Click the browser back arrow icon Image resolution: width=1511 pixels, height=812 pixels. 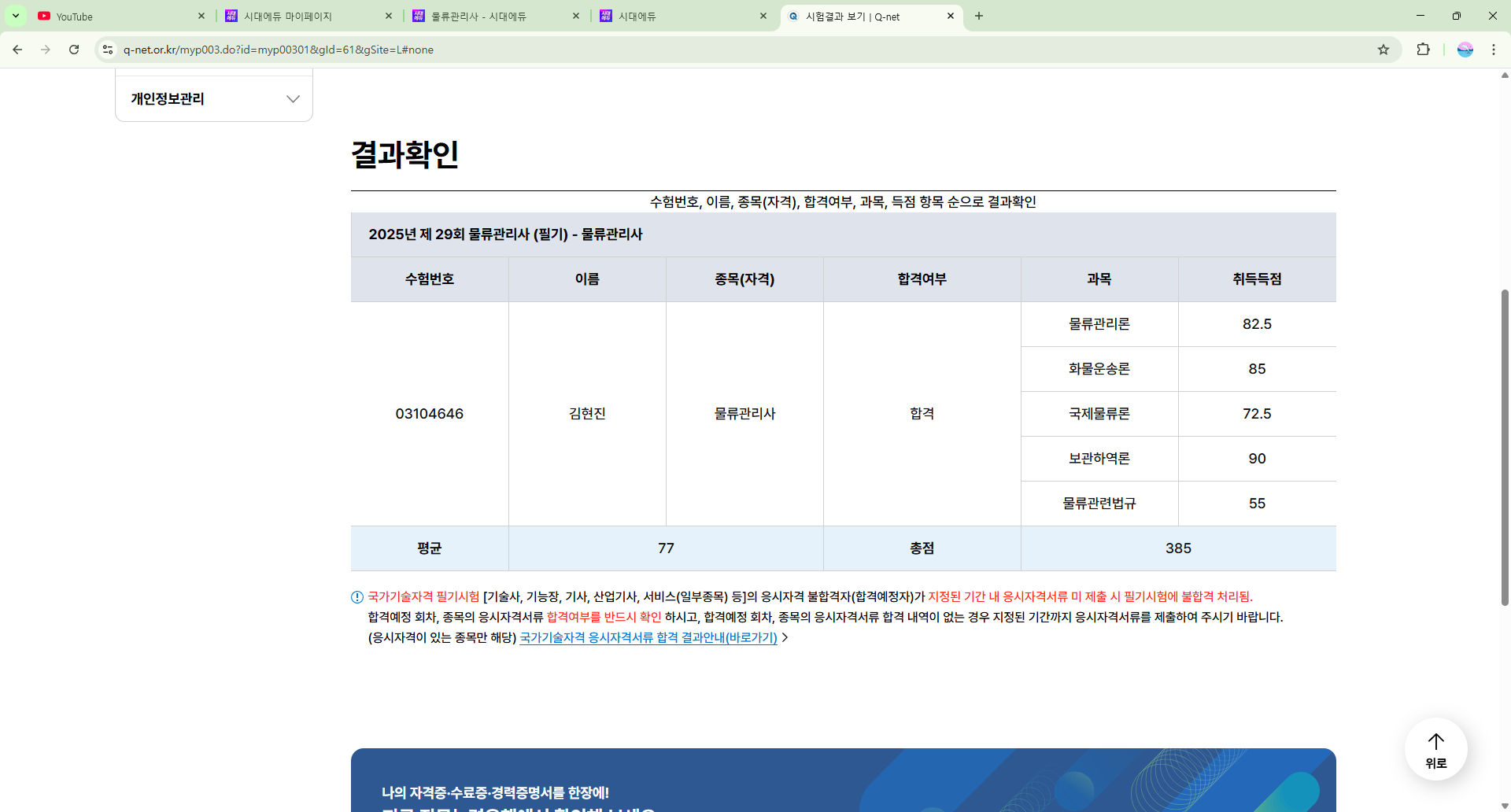pyautogui.click(x=17, y=50)
